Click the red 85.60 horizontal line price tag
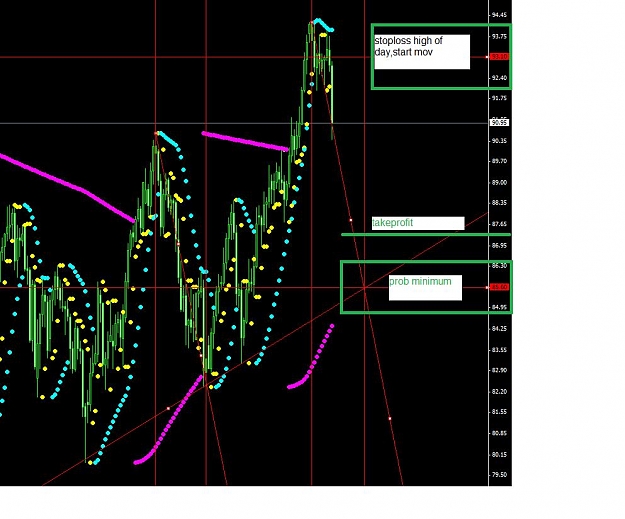Screen dimensions: 625x519 (499, 287)
